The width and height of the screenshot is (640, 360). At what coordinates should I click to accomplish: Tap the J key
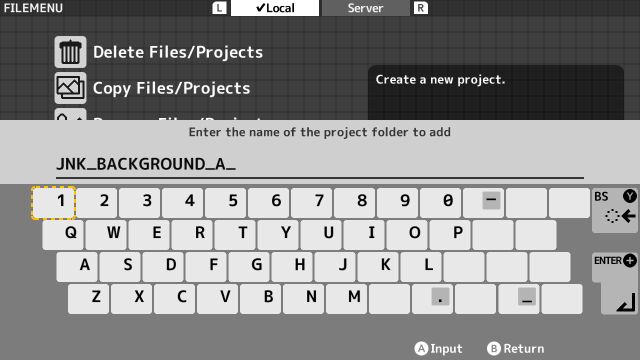(336, 267)
